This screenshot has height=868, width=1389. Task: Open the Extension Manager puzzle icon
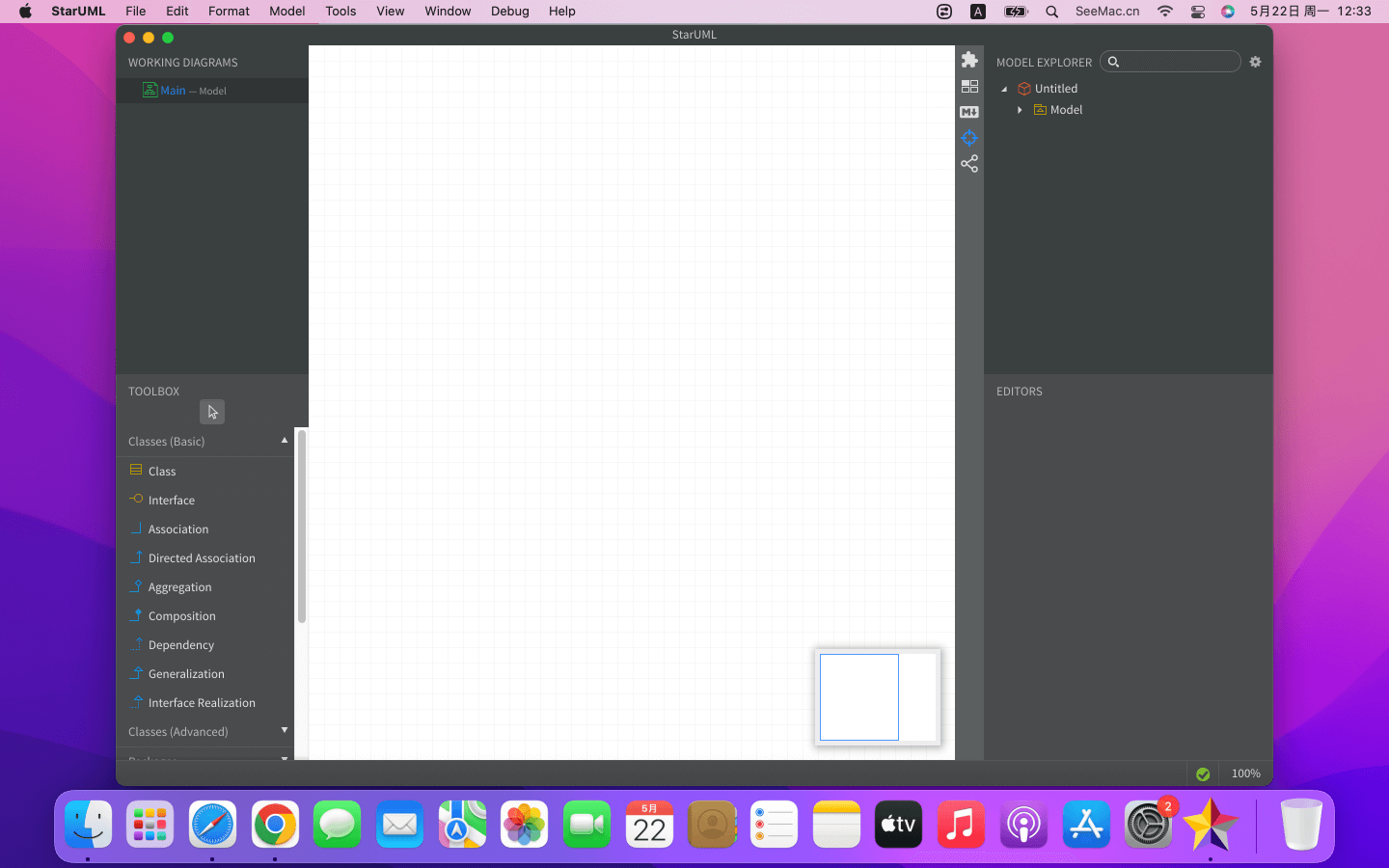coord(969,60)
